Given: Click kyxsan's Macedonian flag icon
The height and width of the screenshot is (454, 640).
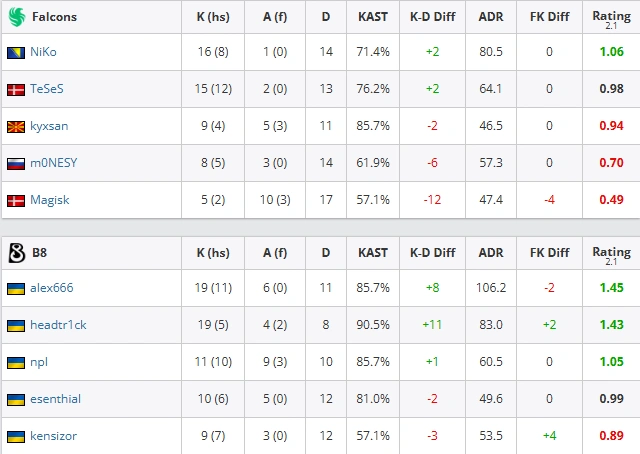Looking at the screenshot, I should [x=16, y=127].
